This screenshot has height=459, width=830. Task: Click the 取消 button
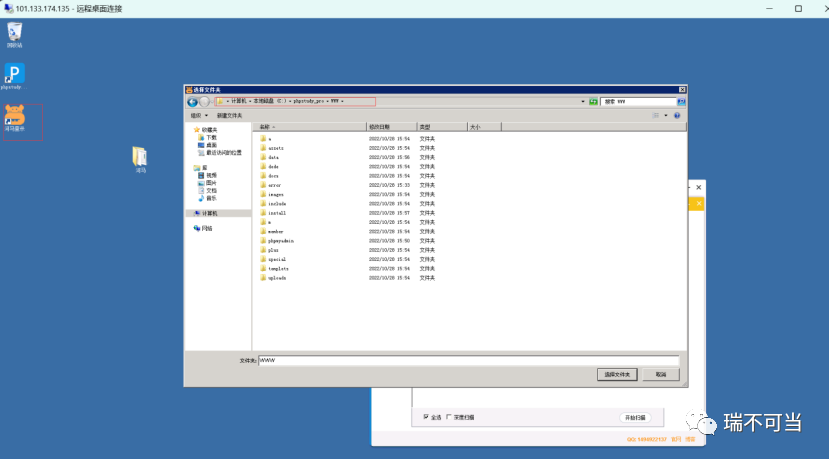click(661, 374)
